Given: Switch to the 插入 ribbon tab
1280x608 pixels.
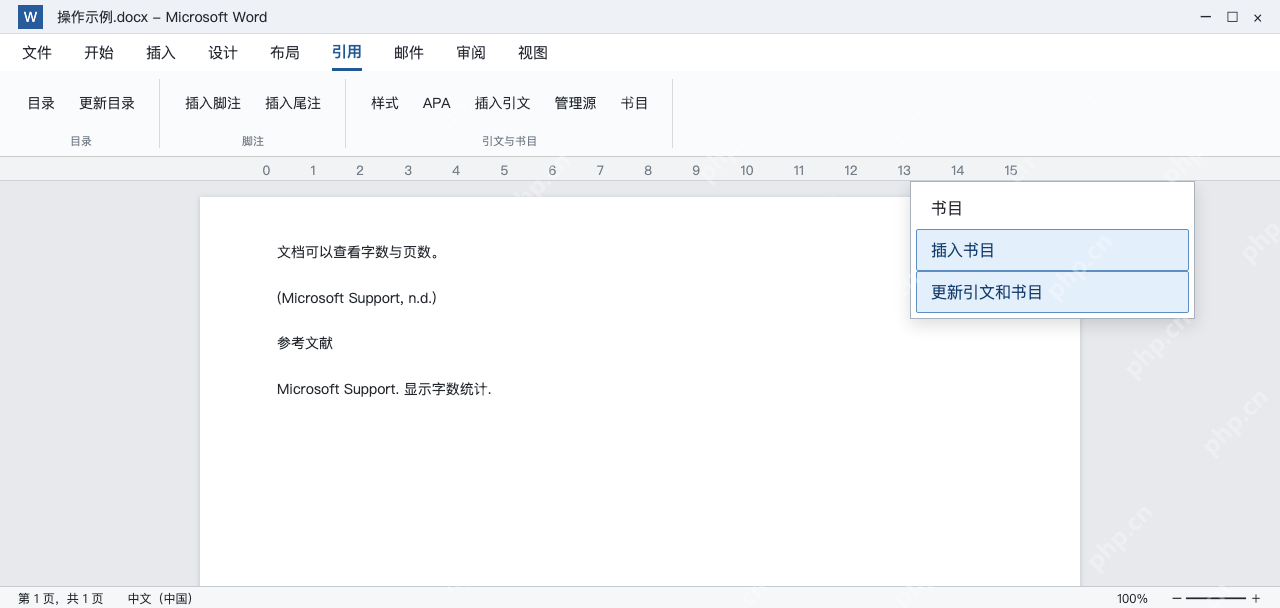Looking at the screenshot, I should coord(161,53).
